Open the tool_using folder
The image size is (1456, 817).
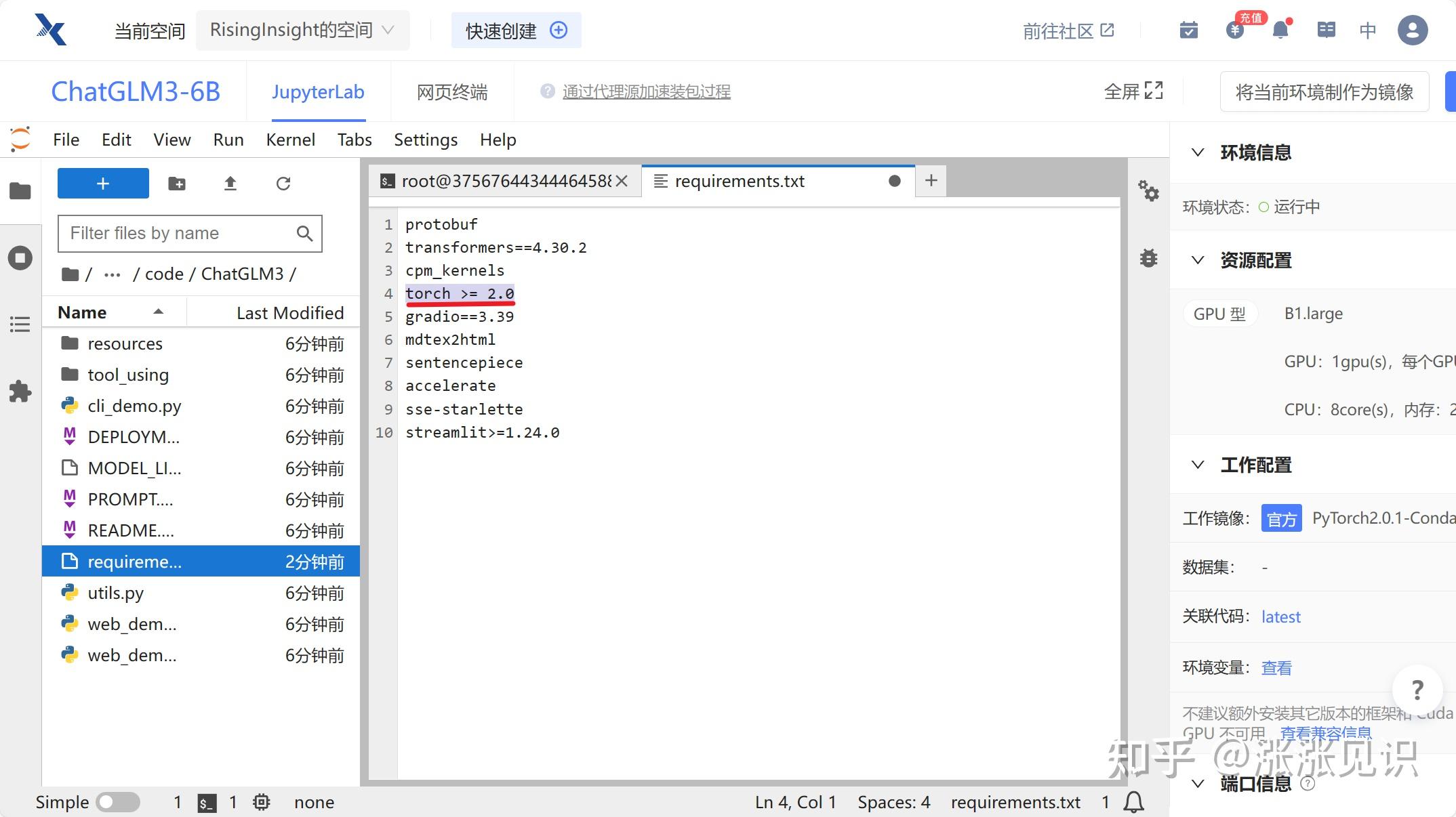coord(201,375)
